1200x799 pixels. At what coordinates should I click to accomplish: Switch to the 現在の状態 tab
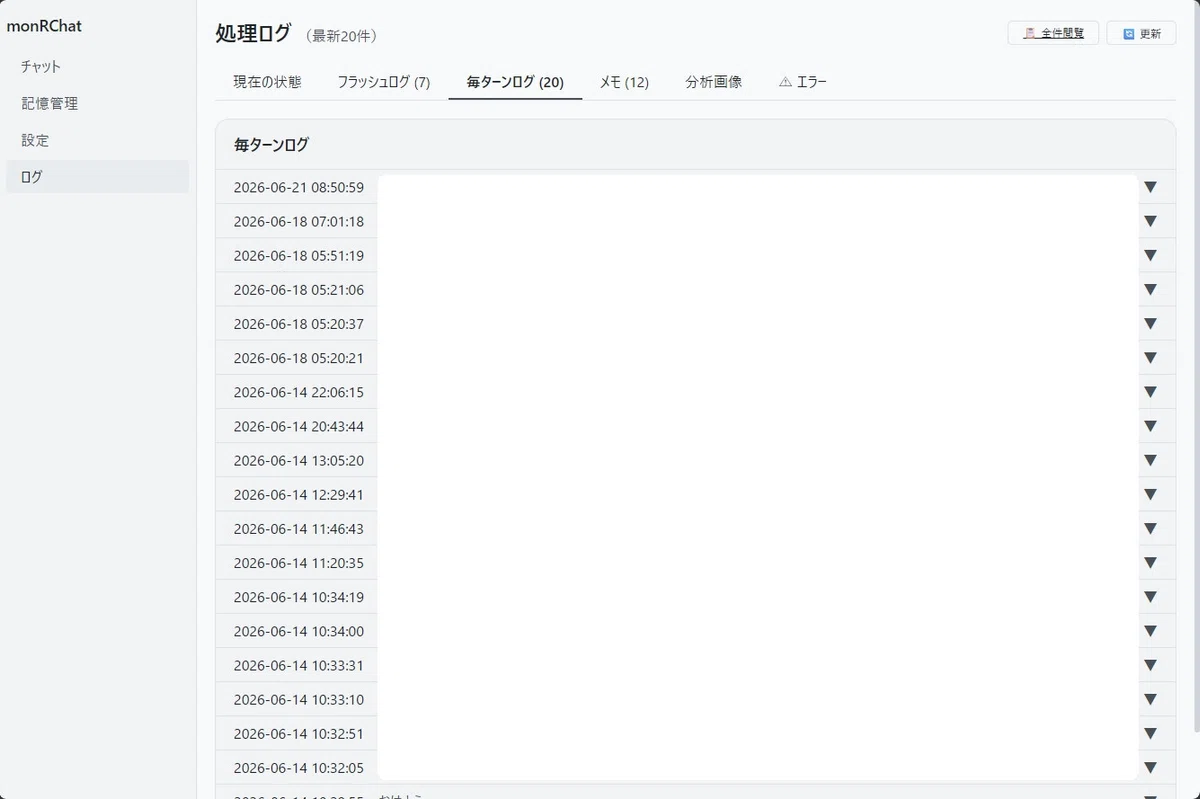[x=267, y=82]
